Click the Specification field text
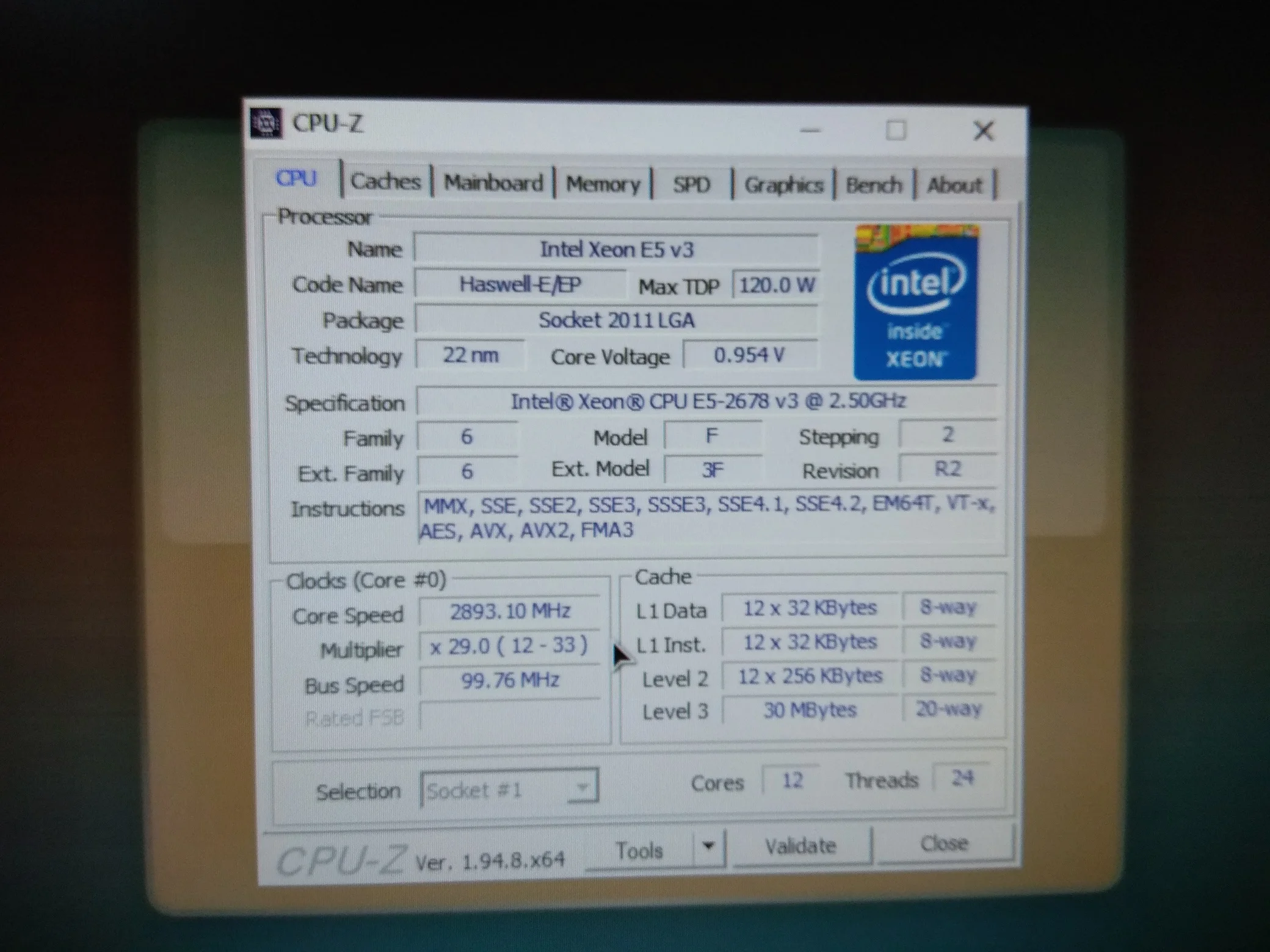1270x952 pixels. click(707, 402)
